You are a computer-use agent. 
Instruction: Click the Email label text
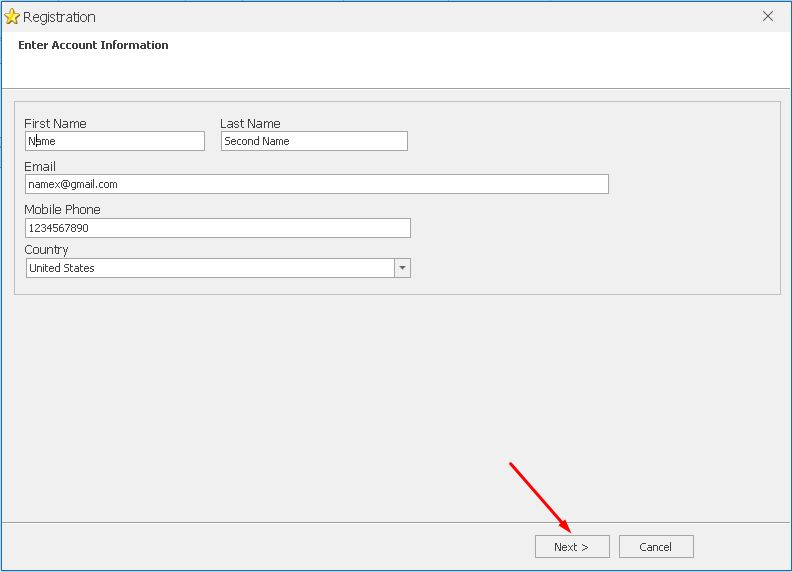pos(40,166)
